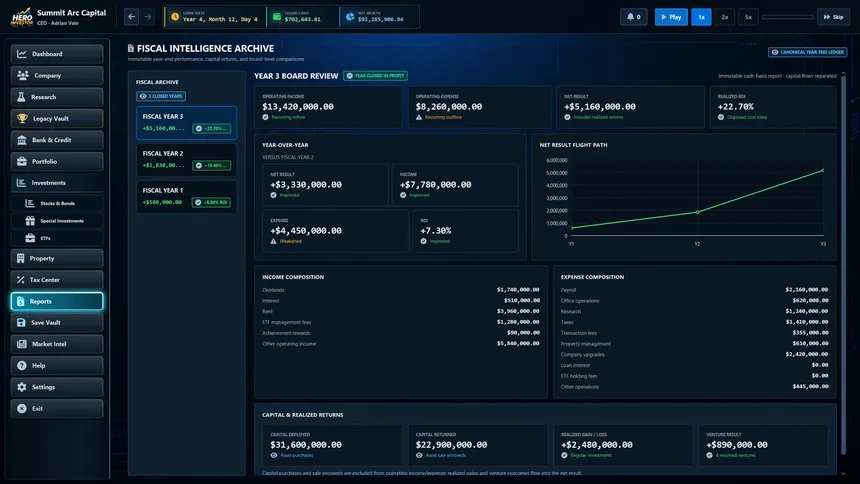
Task: Click year-over-year Expense +$4,450,000.00 card
Action: click(335, 231)
